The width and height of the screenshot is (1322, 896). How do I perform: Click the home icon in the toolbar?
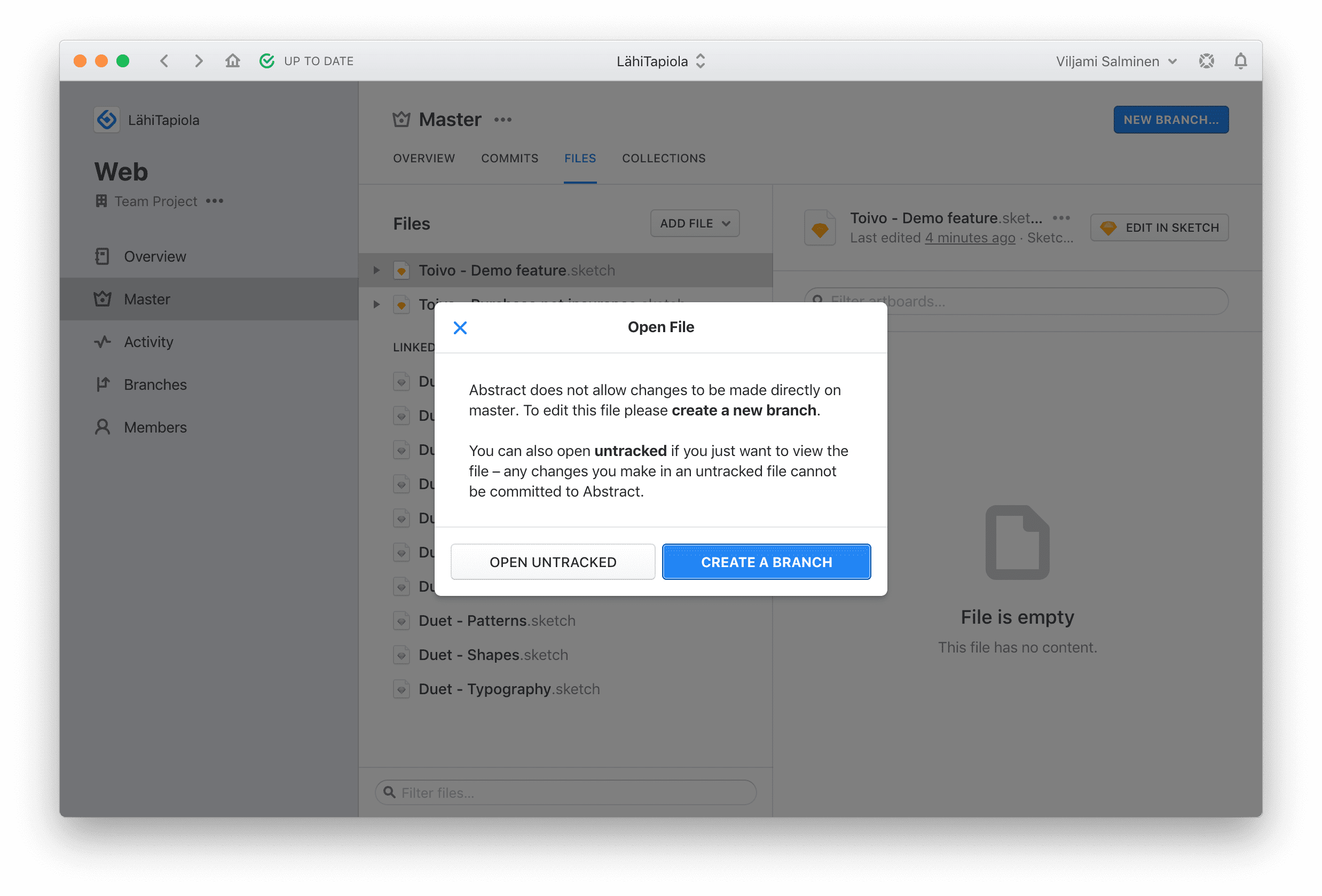(232, 61)
